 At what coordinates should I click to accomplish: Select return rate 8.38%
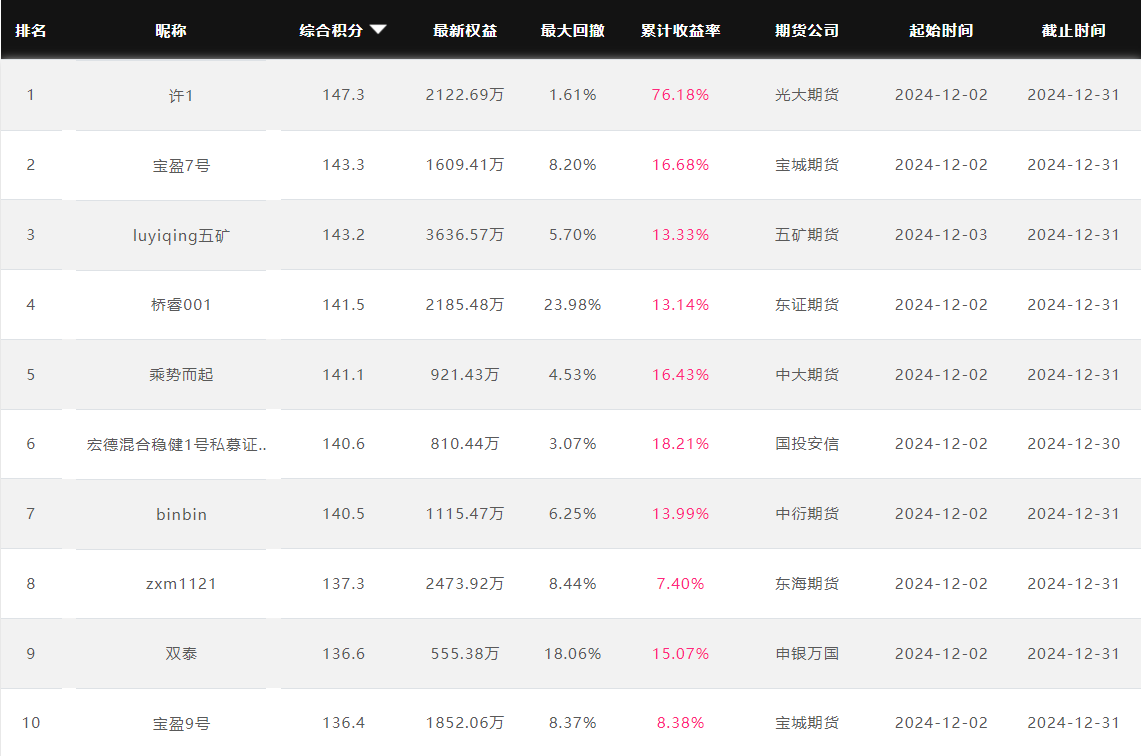(x=680, y=723)
